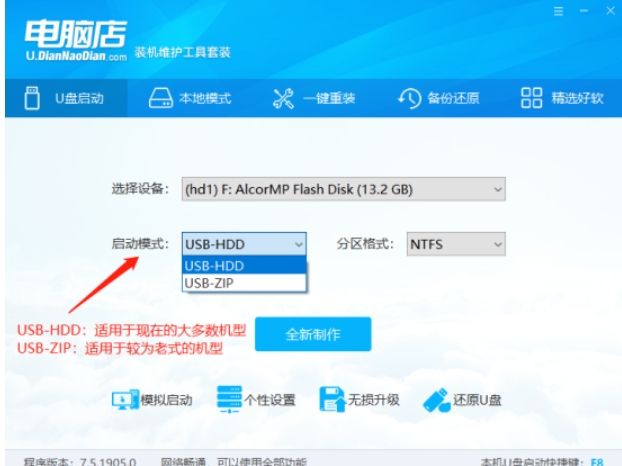Click the hard disk icon for 本地模式
The width and height of the screenshot is (622, 466).
pyautogui.click(x=161, y=98)
